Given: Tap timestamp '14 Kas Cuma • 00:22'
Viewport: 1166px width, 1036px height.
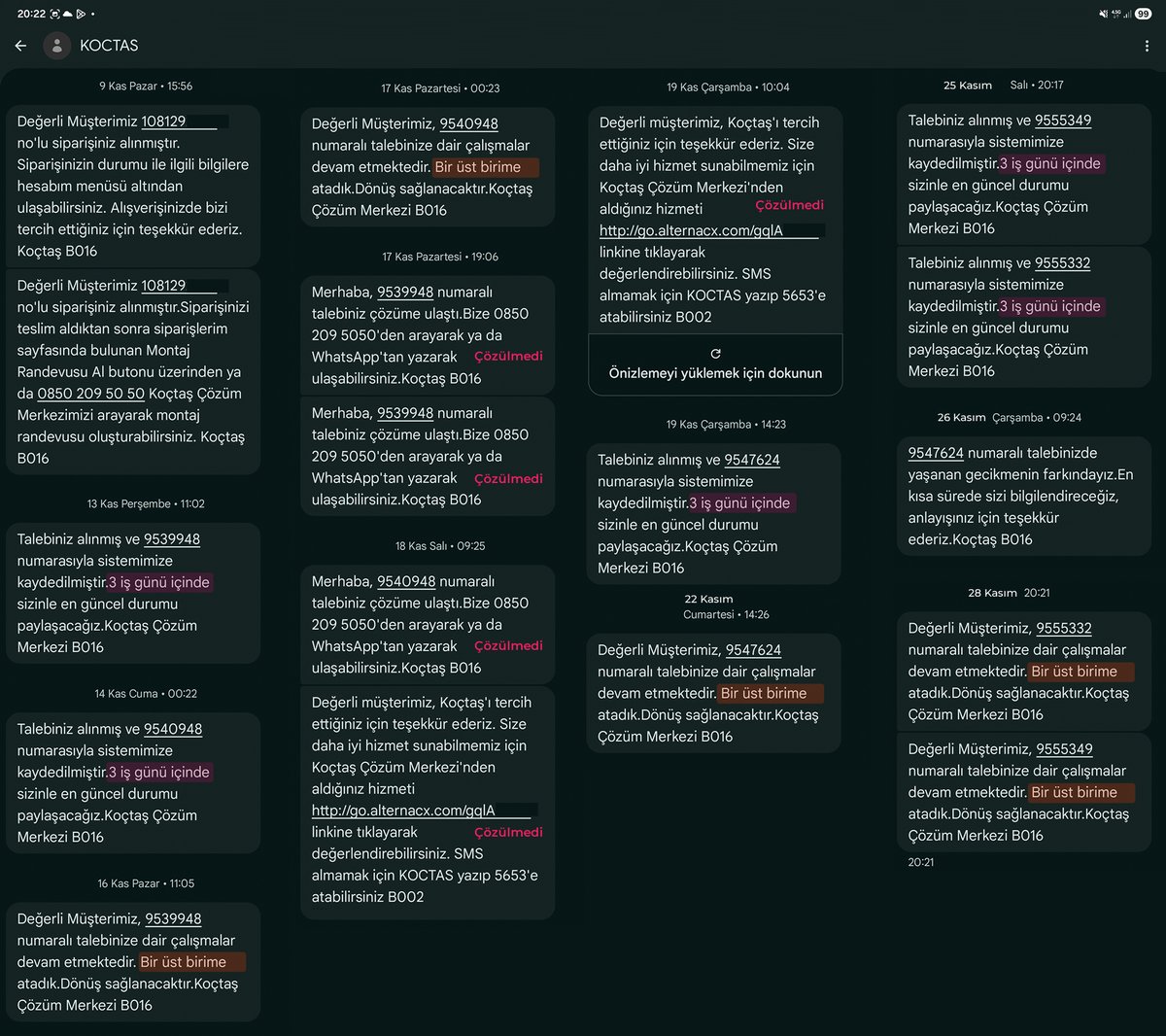Looking at the screenshot, I should 146,694.
